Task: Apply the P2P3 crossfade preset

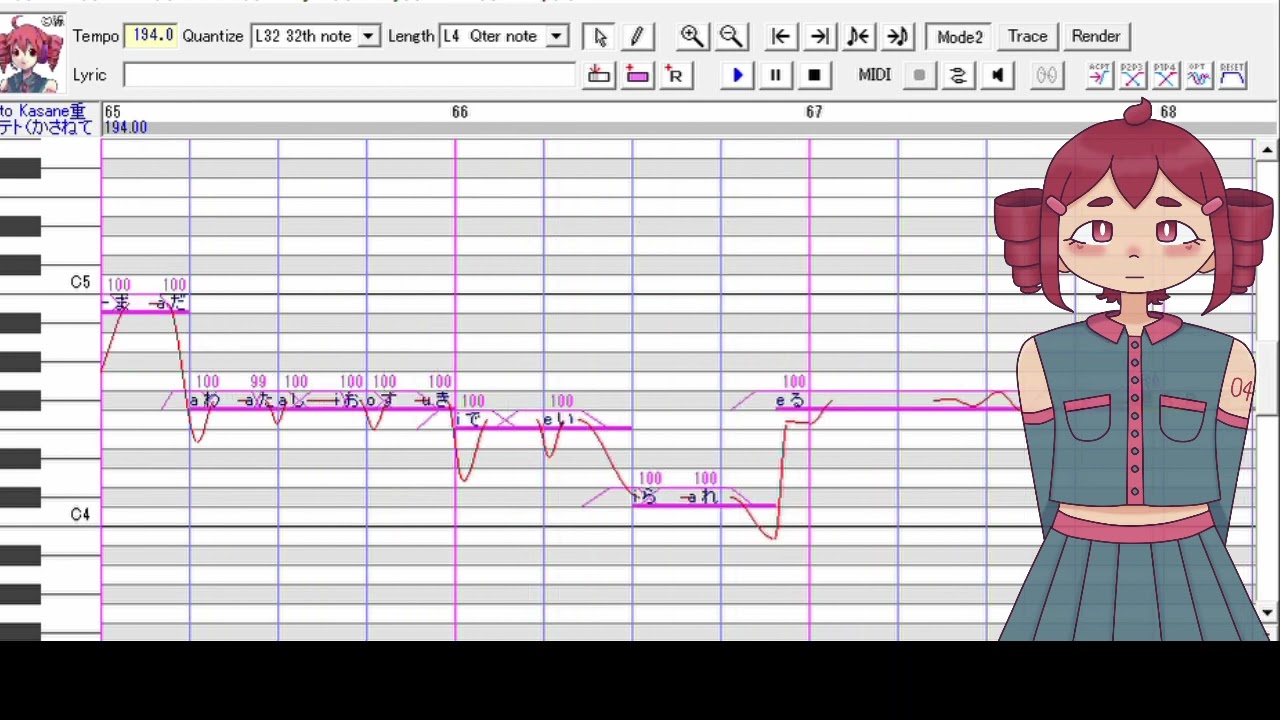Action: 1132,75
